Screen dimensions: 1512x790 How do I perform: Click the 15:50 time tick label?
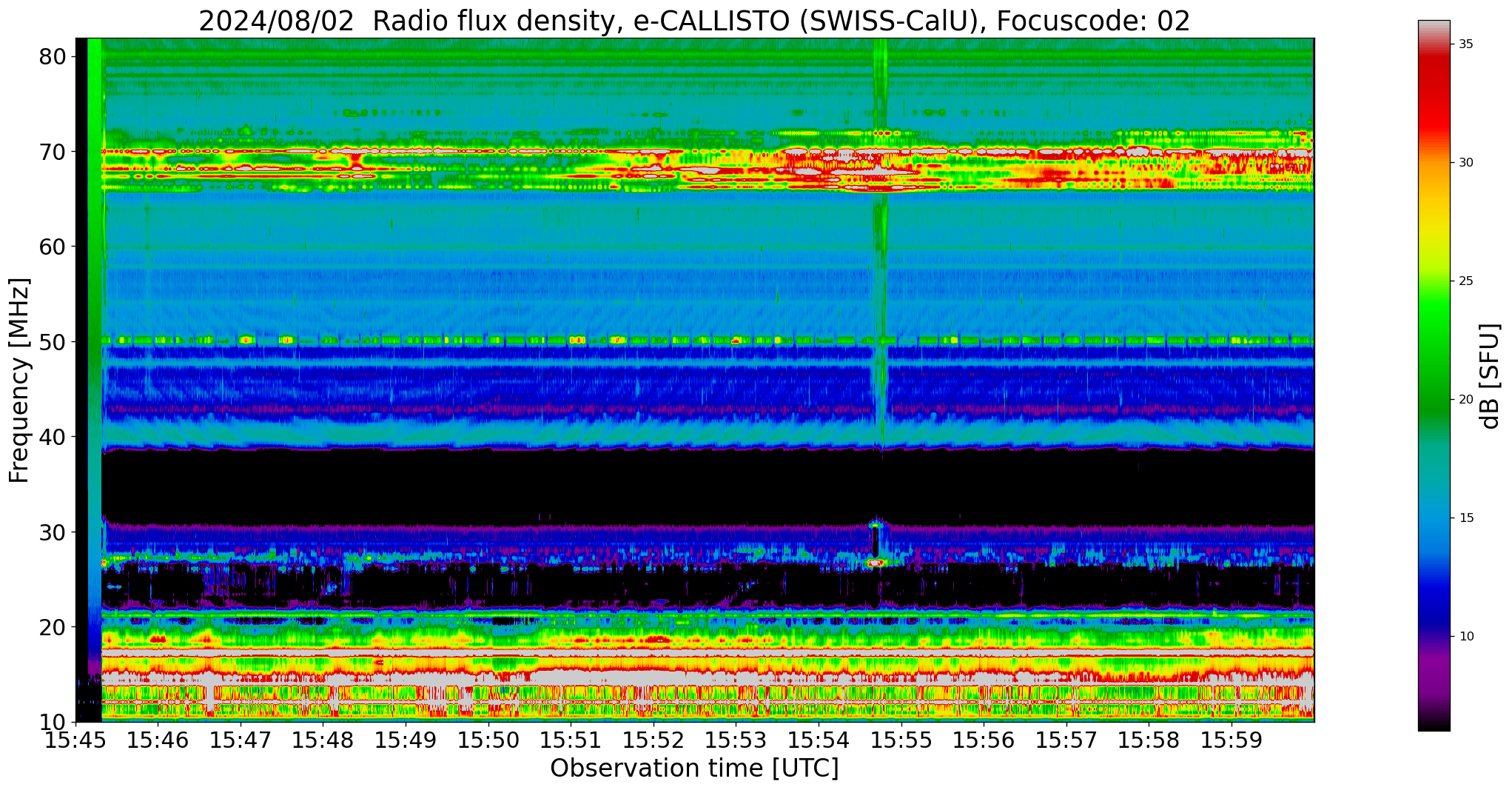tap(488, 740)
